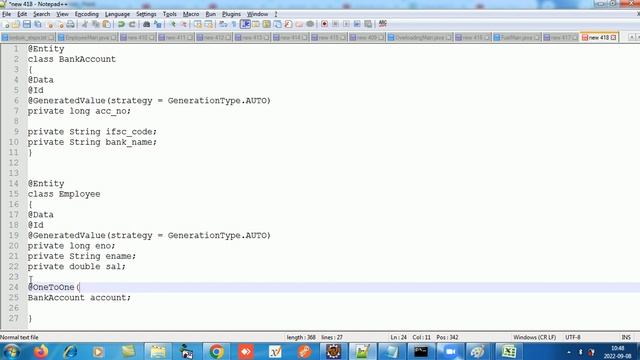The image size is (640, 360).
Task: Open the Edit menu
Action: pyautogui.click(x=22, y=14)
